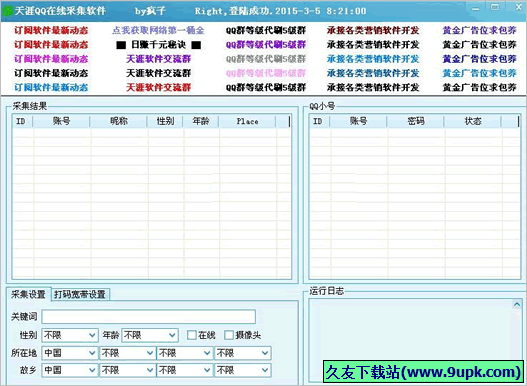Minimize the 天涯QQ在线采集软件 window
The image size is (527, 386).
point(476,9)
